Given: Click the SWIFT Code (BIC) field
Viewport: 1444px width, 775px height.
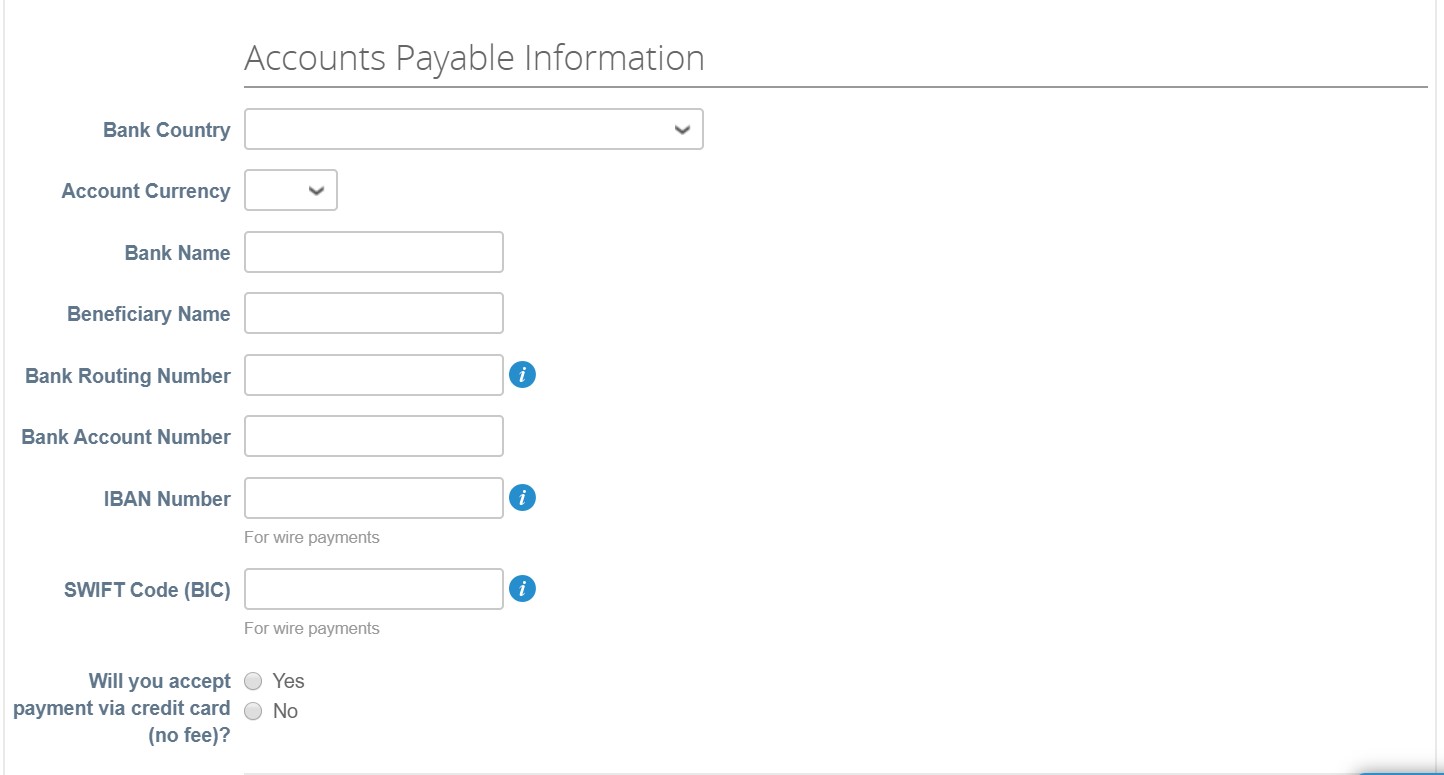Looking at the screenshot, I should (x=373, y=589).
